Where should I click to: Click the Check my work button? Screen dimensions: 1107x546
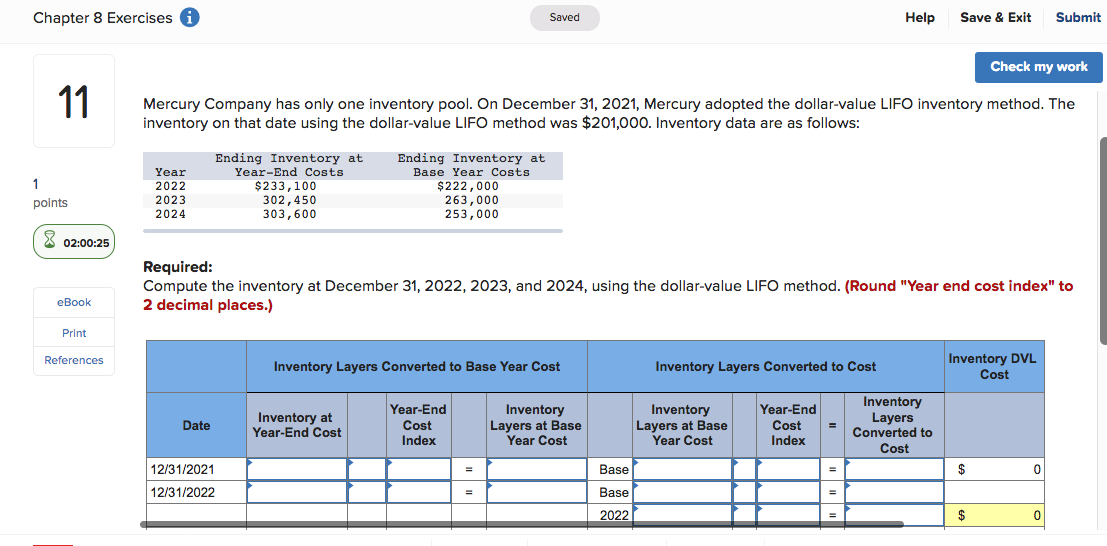[1039, 67]
